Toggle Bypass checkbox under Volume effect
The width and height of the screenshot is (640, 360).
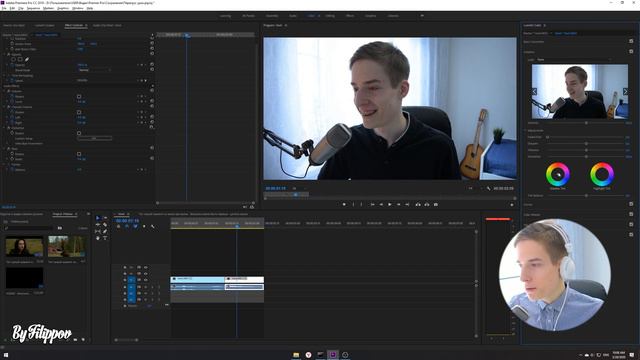click(x=79, y=97)
